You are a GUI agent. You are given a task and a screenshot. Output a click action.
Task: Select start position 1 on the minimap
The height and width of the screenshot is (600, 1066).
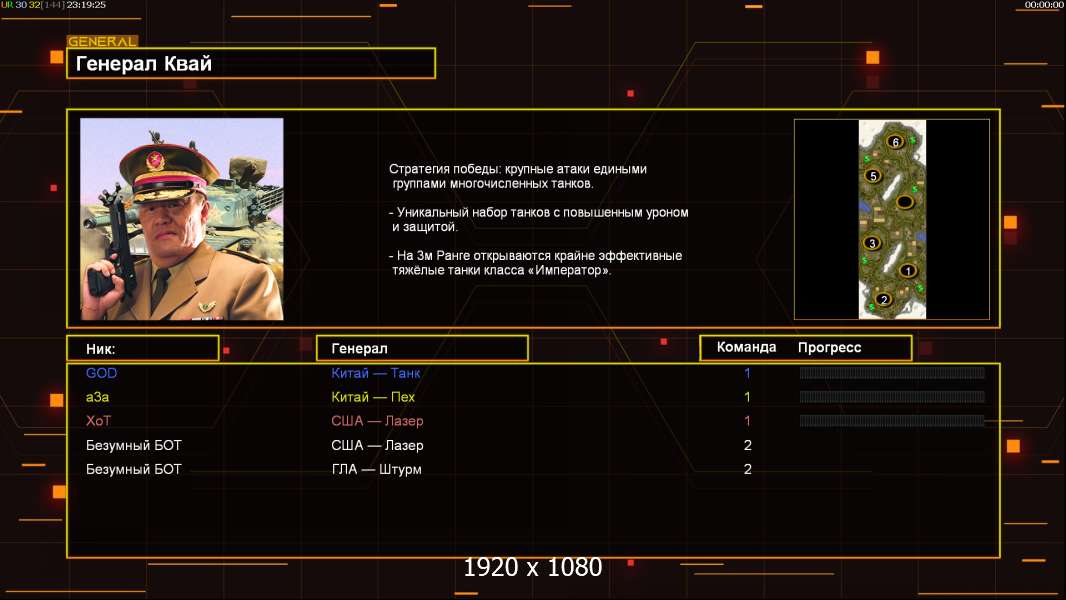tap(908, 270)
